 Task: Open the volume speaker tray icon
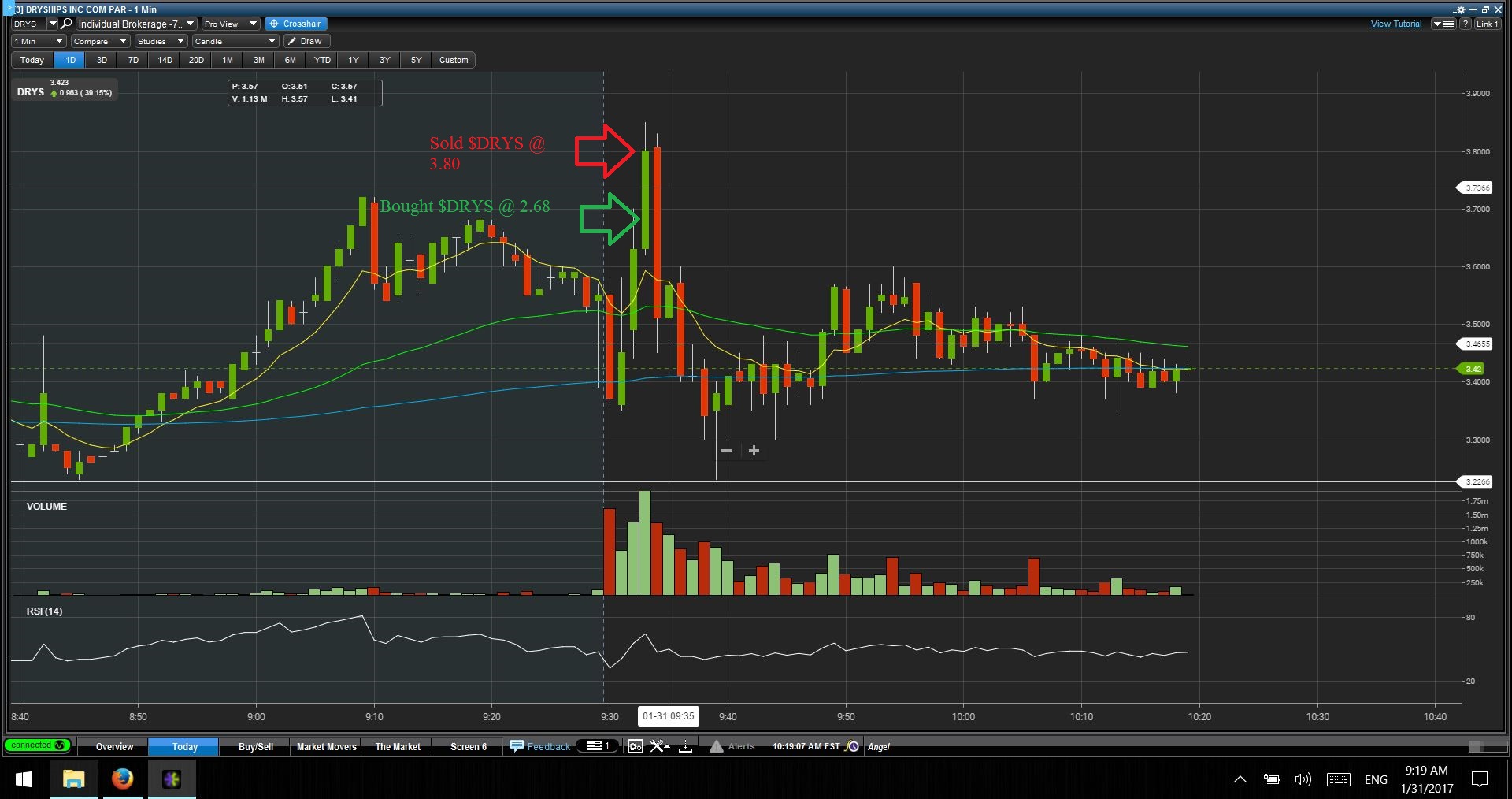1303,779
